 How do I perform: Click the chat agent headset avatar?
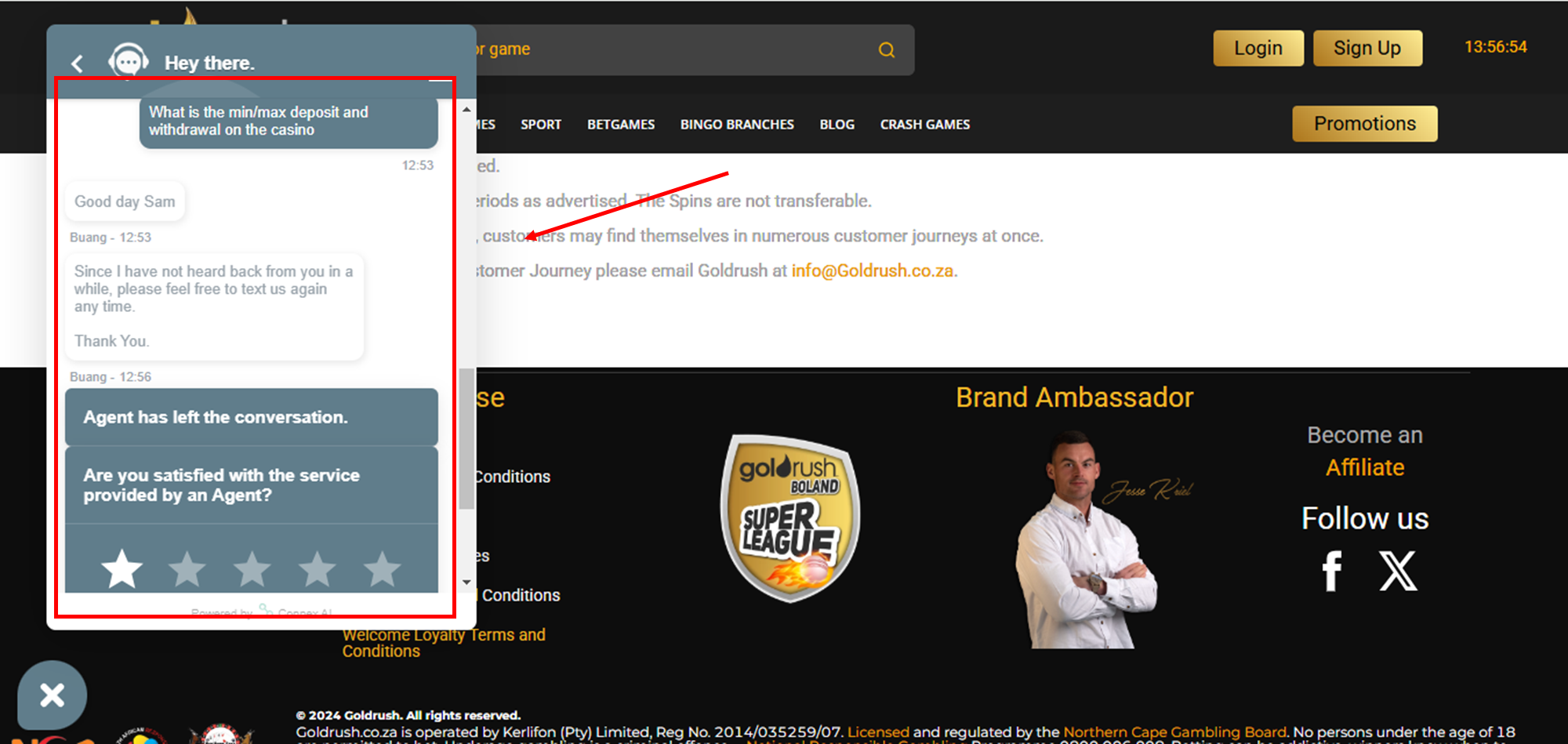click(x=129, y=61)
